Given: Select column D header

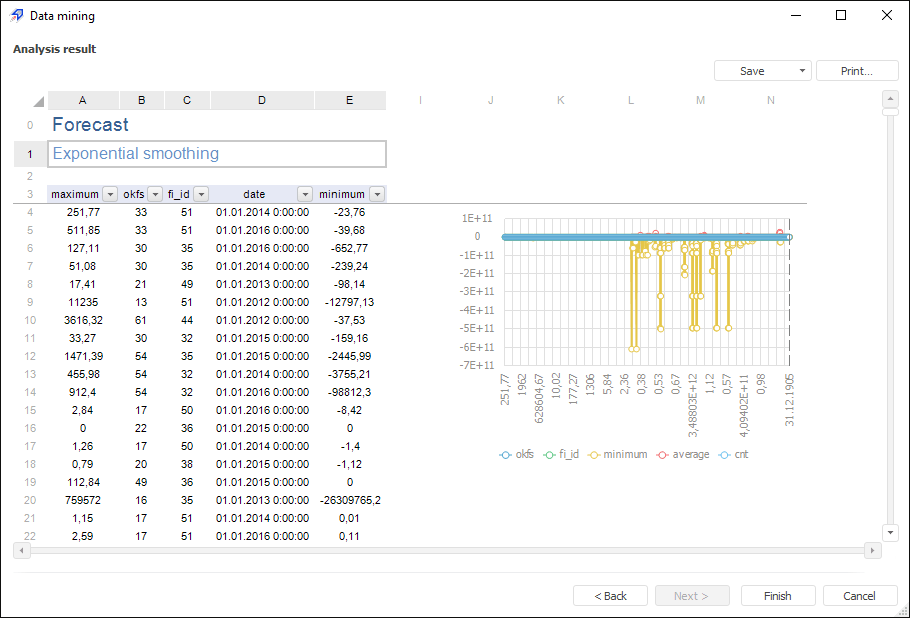Looking at the screenshot, I should pyautogui.click(x=262, y=100).
